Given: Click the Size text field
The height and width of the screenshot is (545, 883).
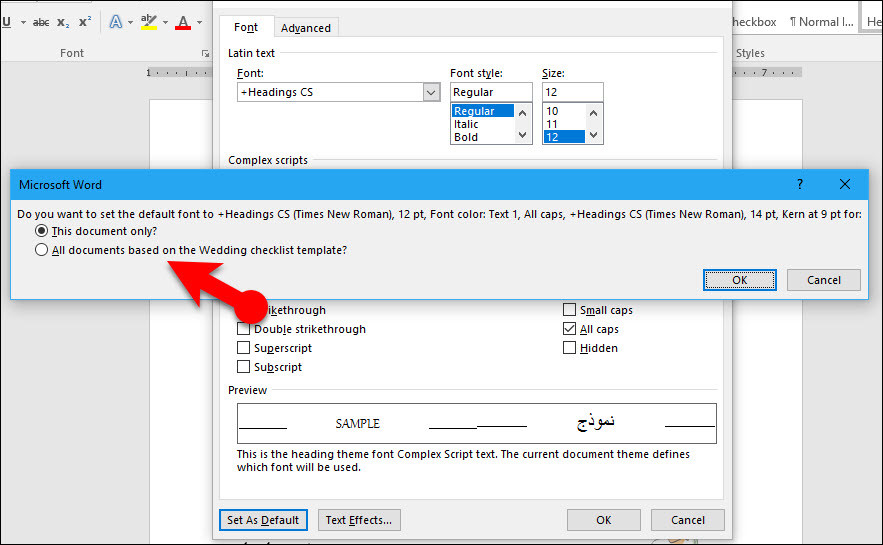Looking at the screenshot, I should point(572,92).
